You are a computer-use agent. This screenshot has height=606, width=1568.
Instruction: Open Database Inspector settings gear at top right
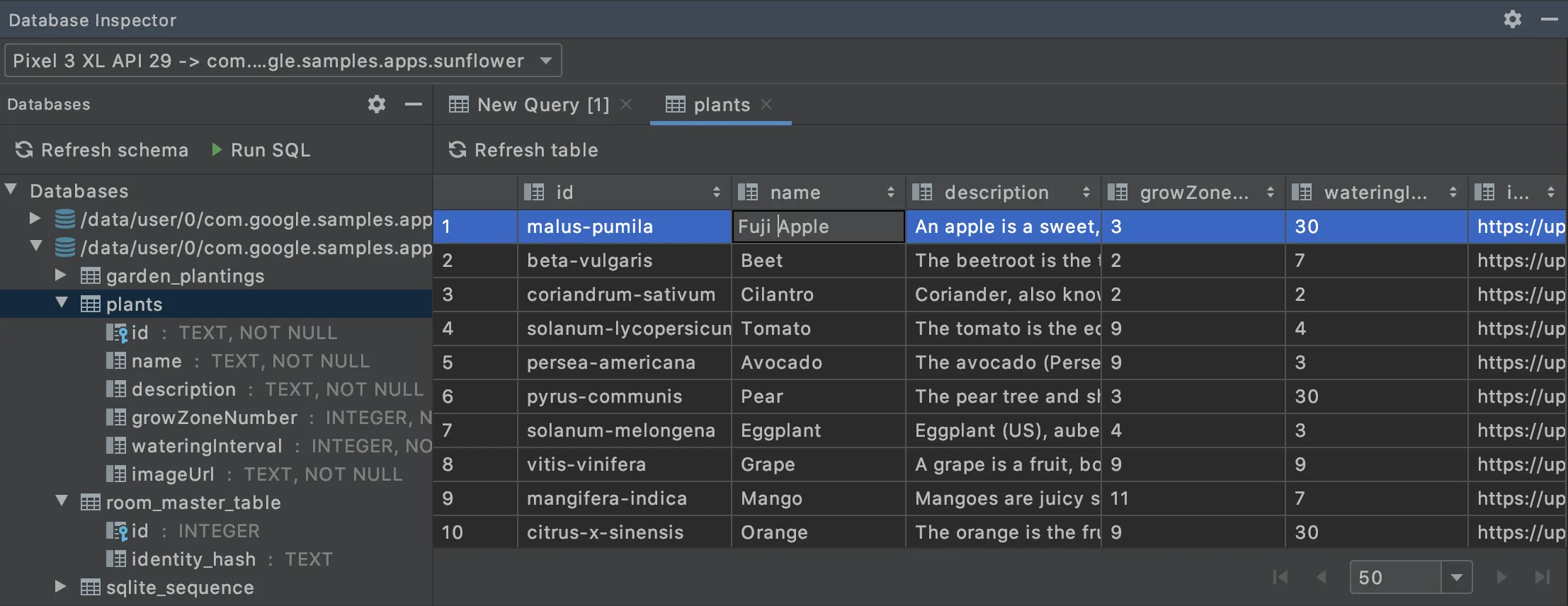1512,19
